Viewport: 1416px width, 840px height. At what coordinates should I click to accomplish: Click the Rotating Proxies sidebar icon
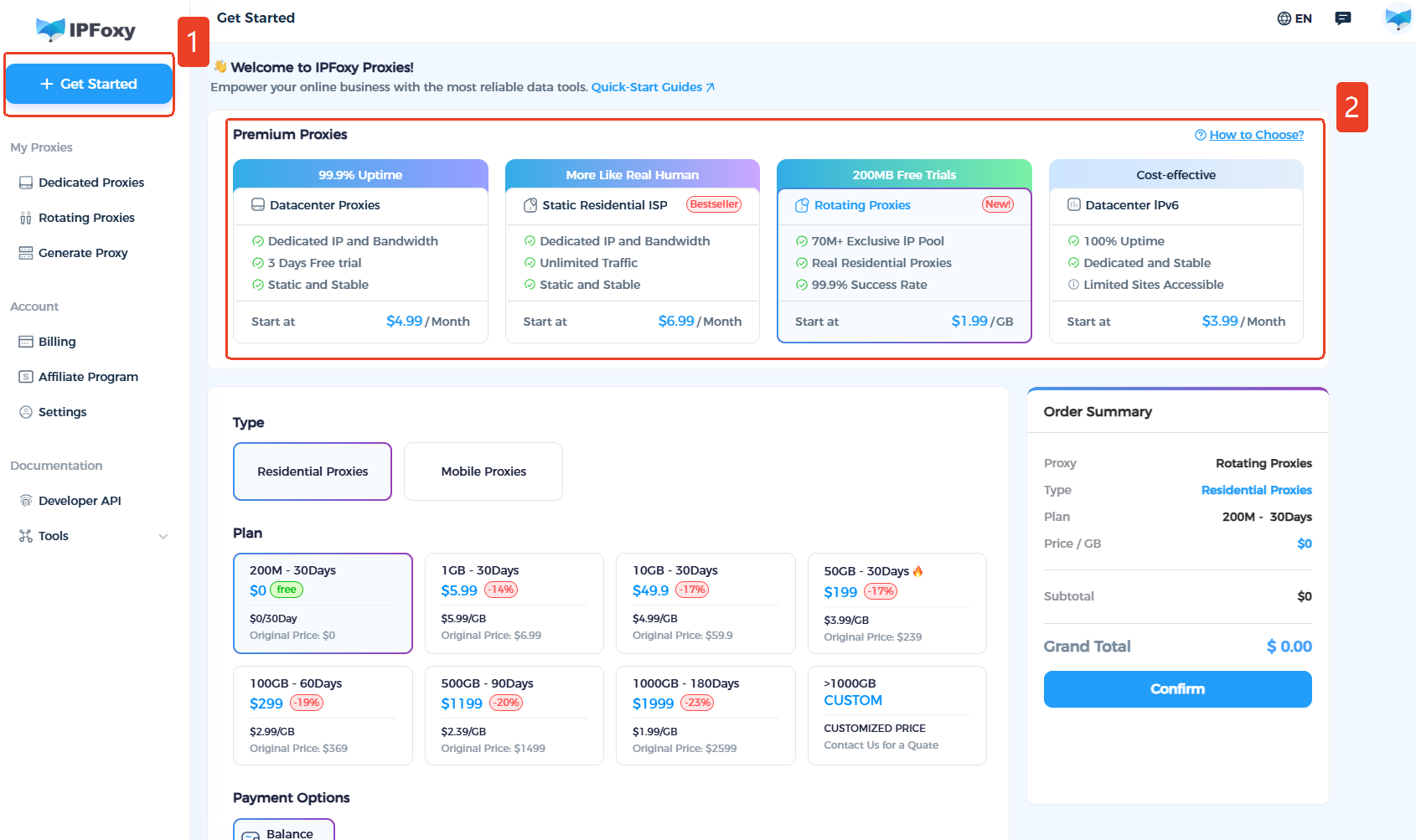[26, 218]
